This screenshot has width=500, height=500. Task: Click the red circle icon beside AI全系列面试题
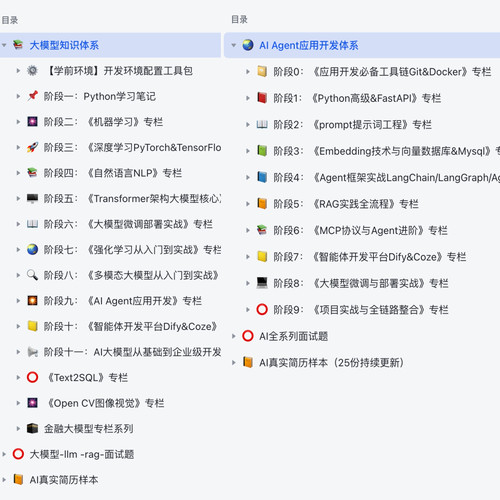248,336
